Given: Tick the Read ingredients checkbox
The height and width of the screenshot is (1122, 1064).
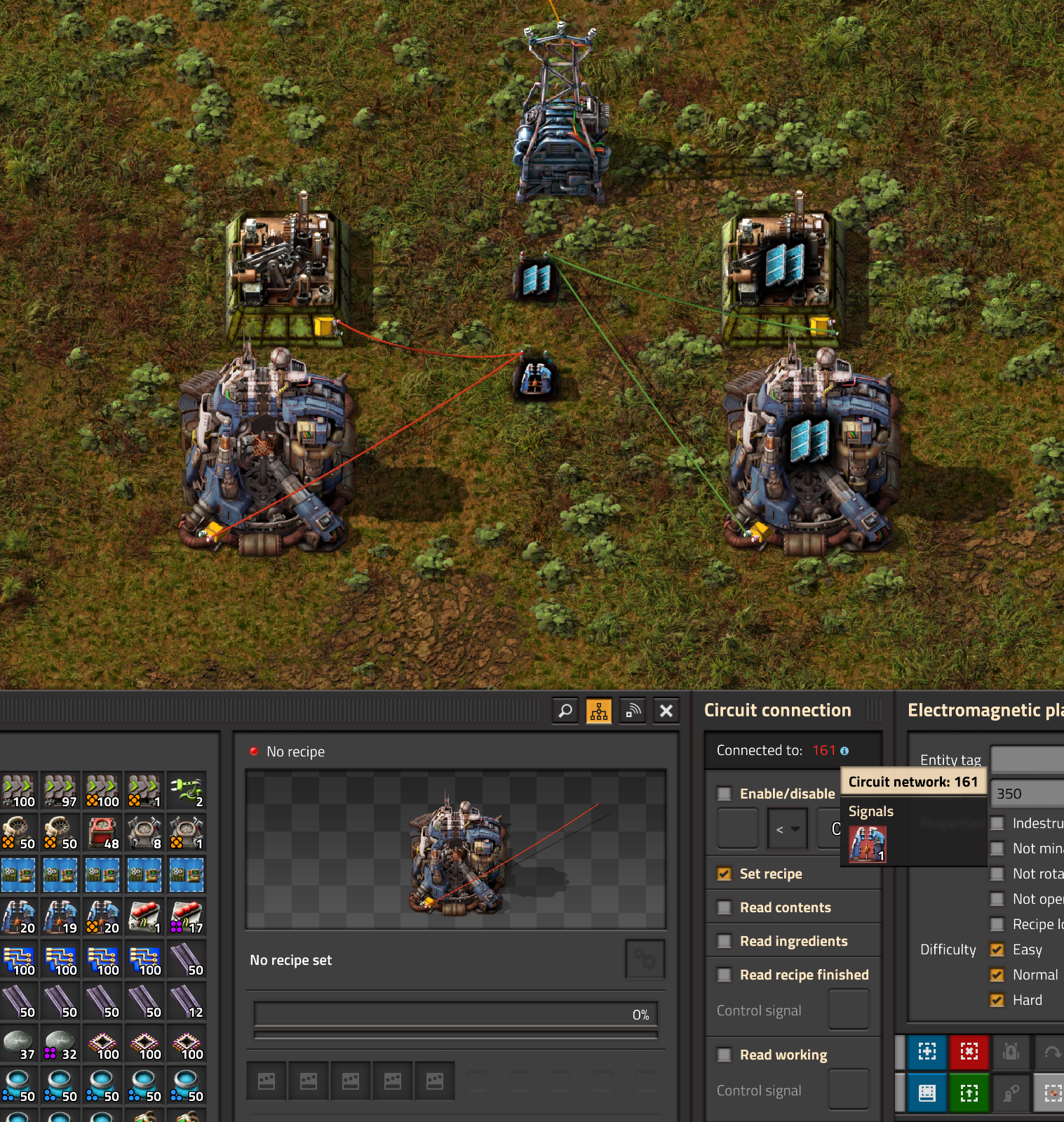Looking at the screenshot, I should (725, 941).
